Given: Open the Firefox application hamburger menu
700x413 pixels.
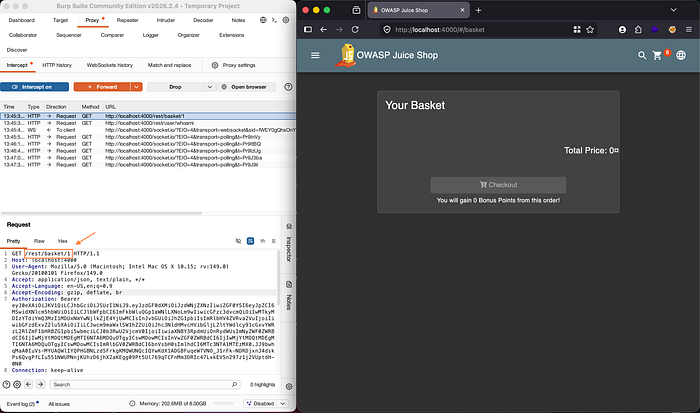Looking at the screenshot, I should (x=689, y=29).
